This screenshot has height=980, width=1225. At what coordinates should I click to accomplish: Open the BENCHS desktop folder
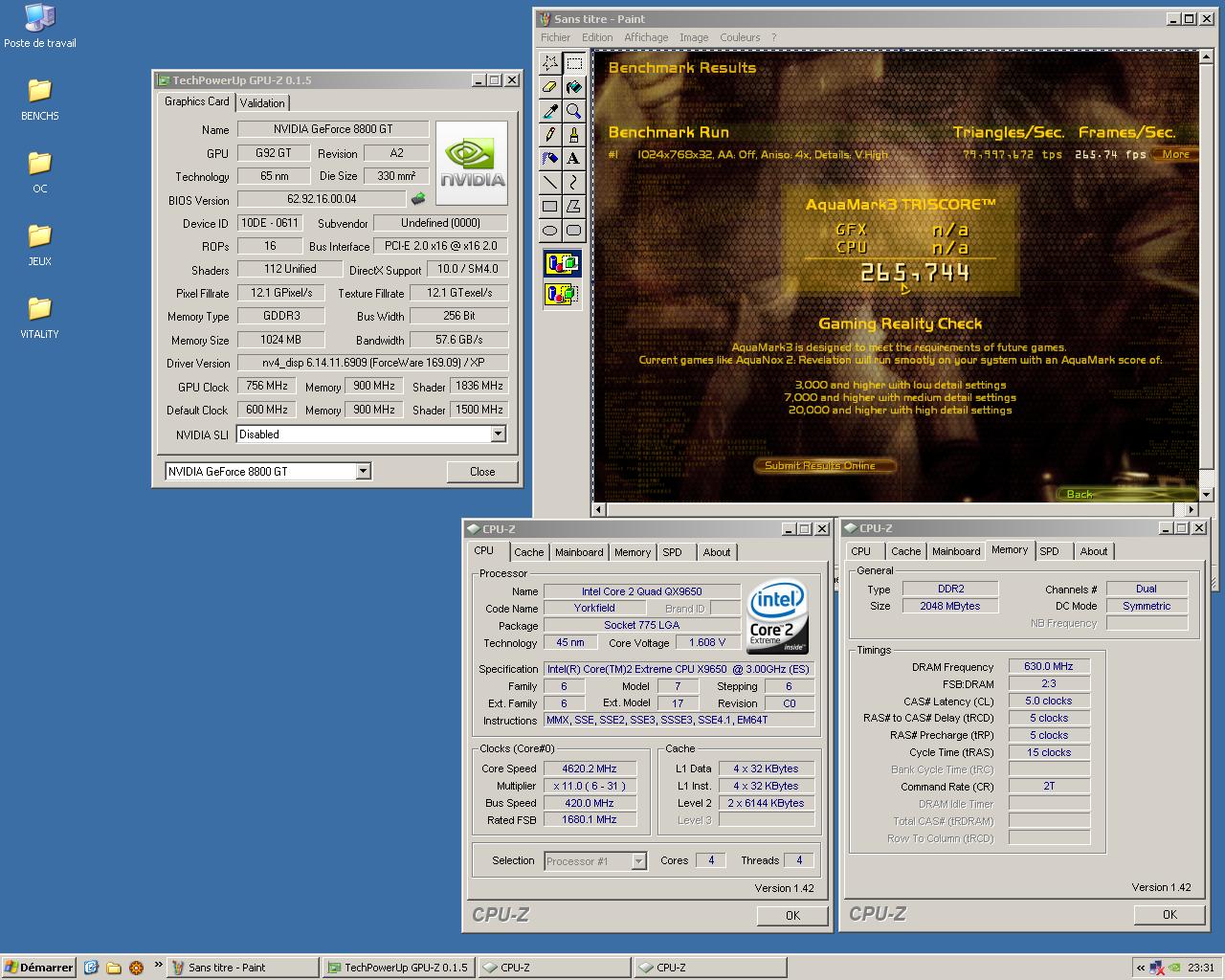[39, 99]
